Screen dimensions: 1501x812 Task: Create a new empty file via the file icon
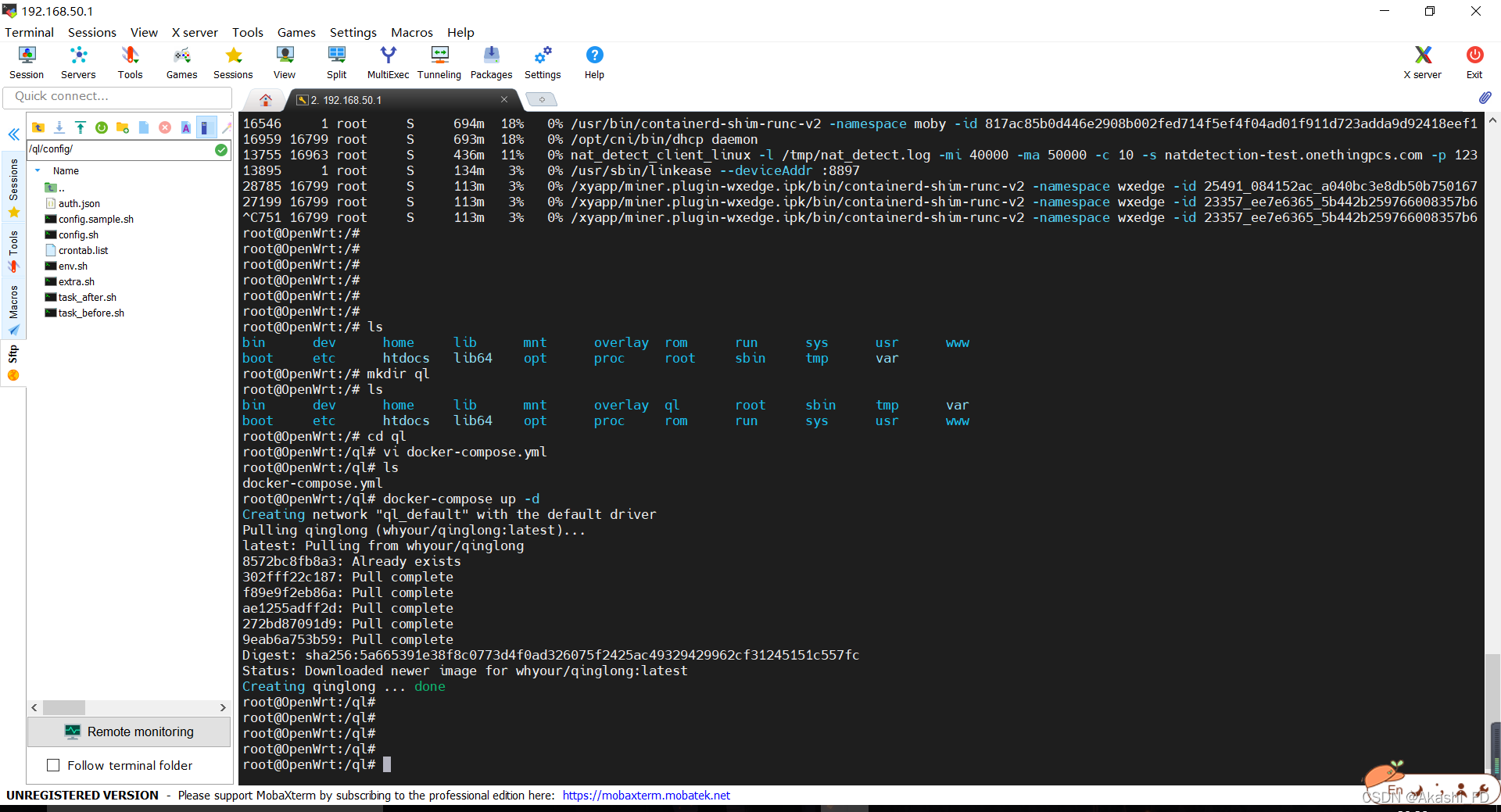144,127
